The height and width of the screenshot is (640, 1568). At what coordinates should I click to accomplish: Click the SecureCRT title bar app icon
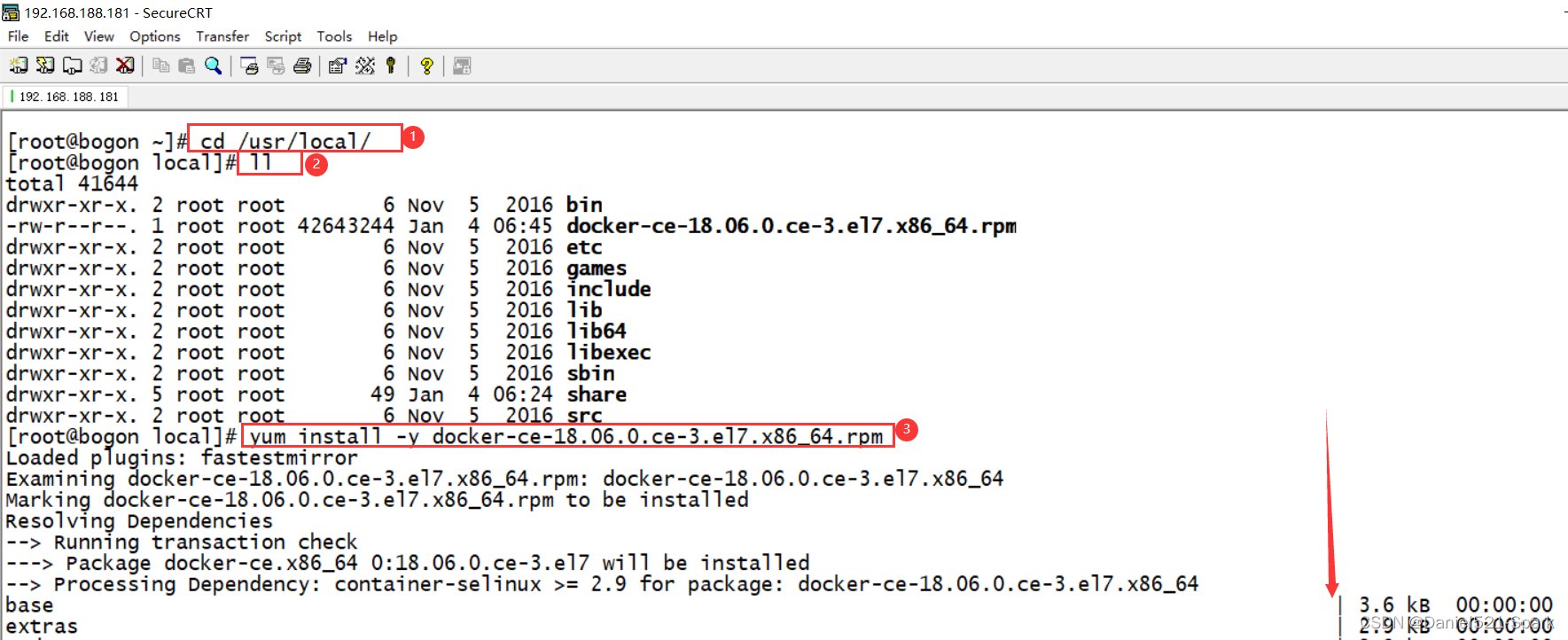(11, 12)
